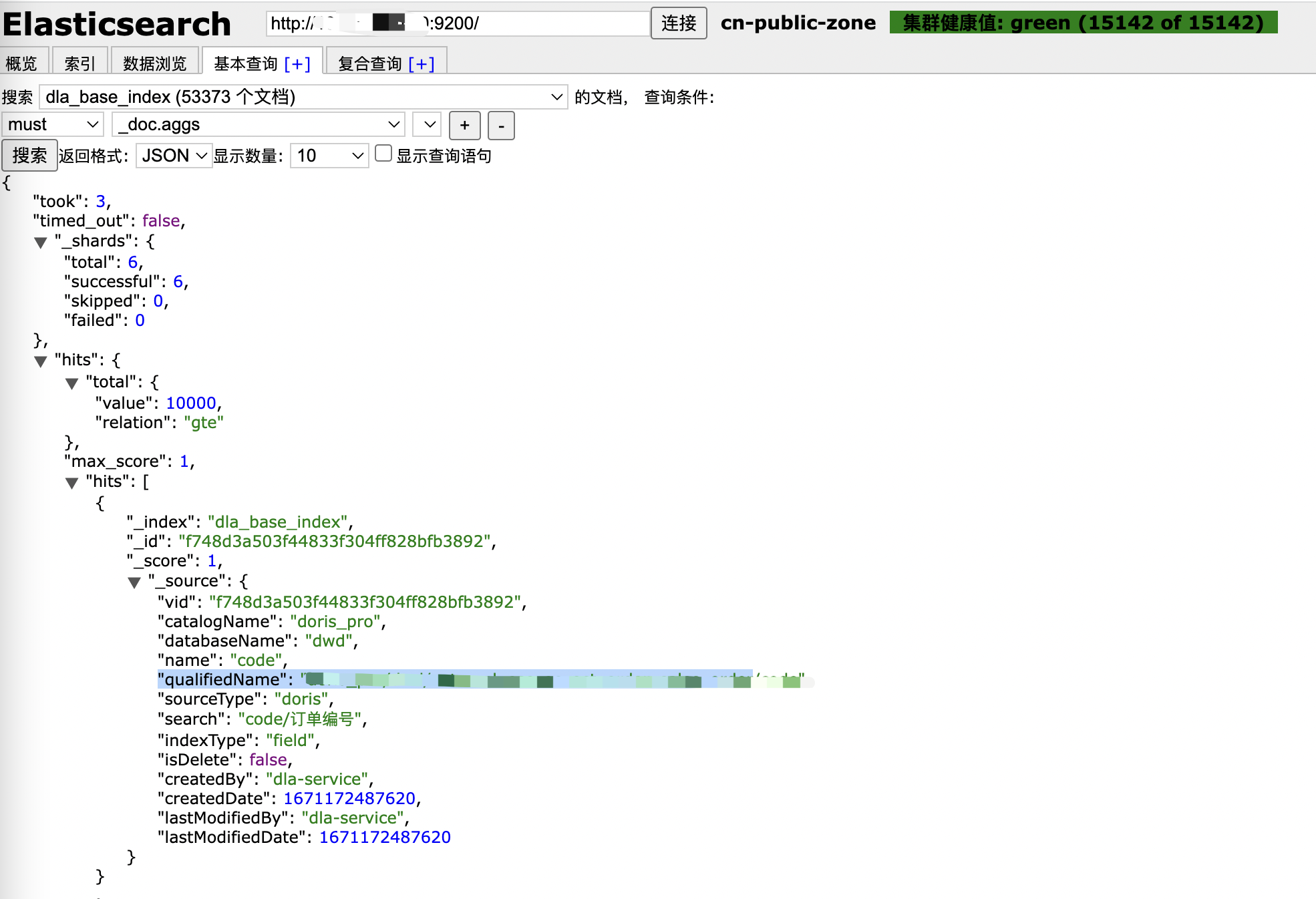Collapse the _shards JSON node triangle
This screenshot has height=899, width=1316.
(x=41, y=242)
